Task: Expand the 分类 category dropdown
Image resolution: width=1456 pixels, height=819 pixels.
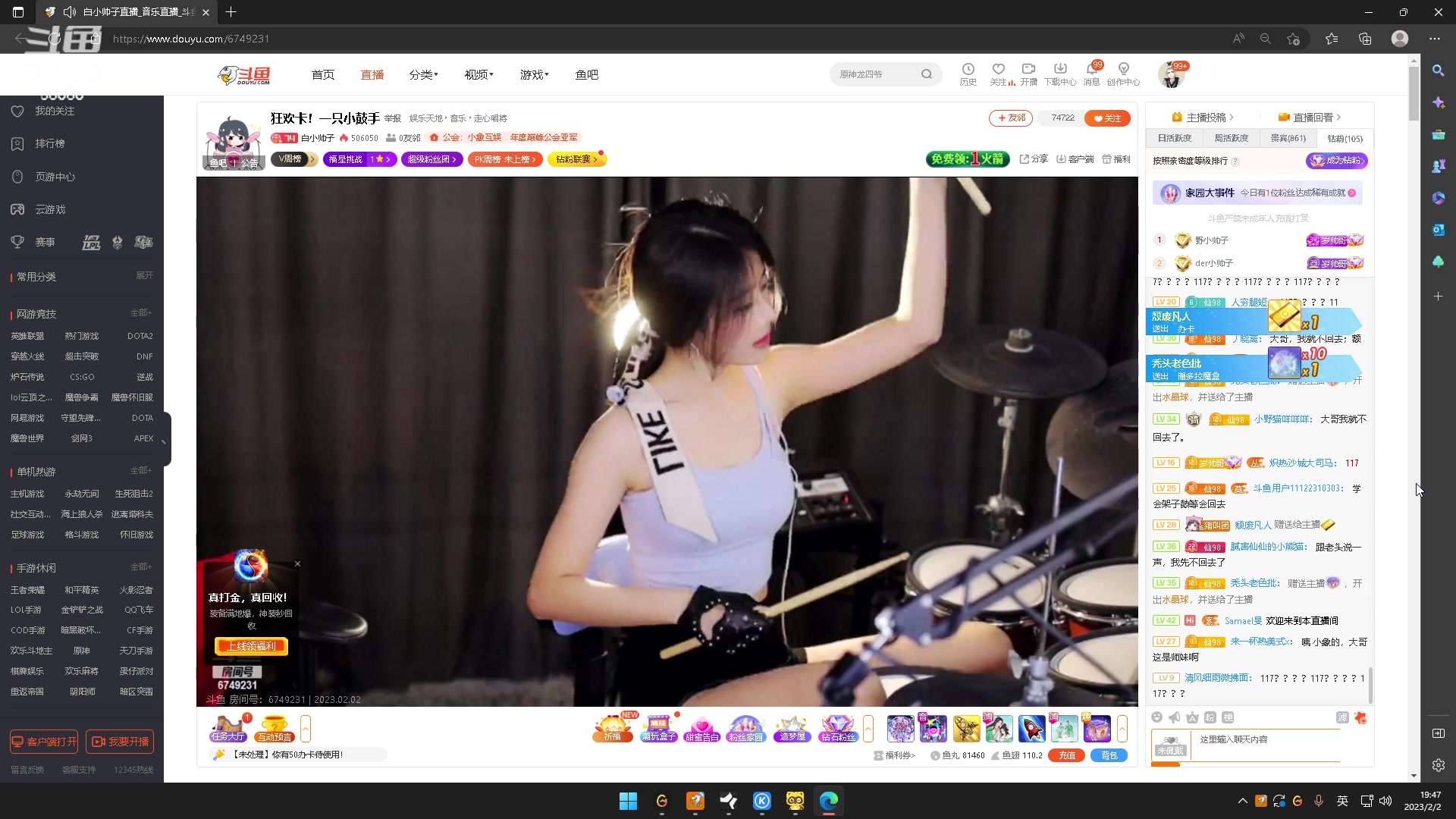Action: click(423, 74)
